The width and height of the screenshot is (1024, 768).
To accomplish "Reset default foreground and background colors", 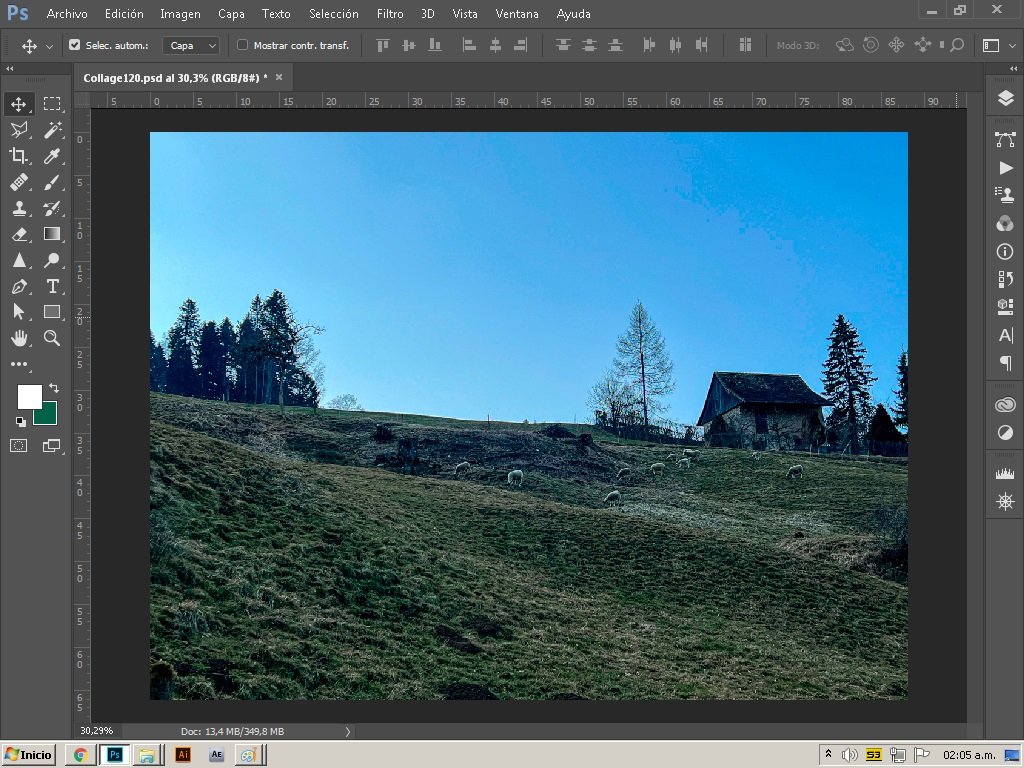I will click(x=21, y=422).
